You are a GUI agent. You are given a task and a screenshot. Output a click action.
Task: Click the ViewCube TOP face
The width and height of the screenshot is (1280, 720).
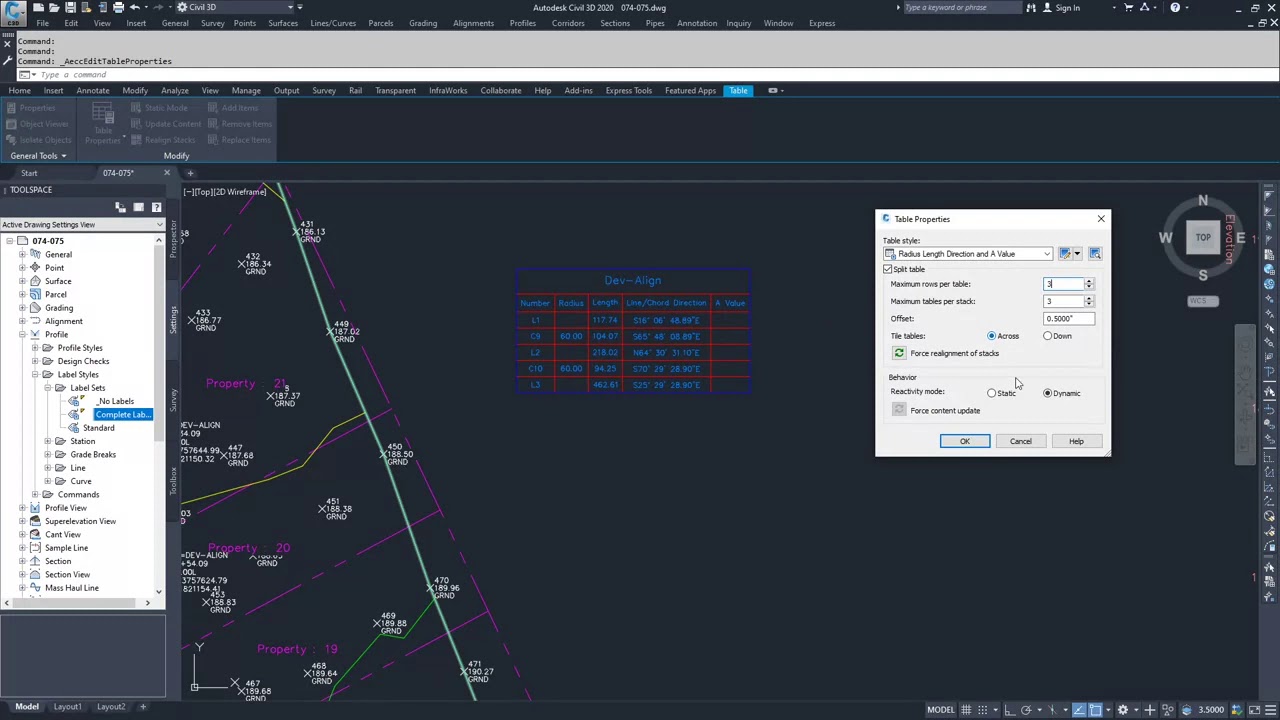click(1203, 238)
